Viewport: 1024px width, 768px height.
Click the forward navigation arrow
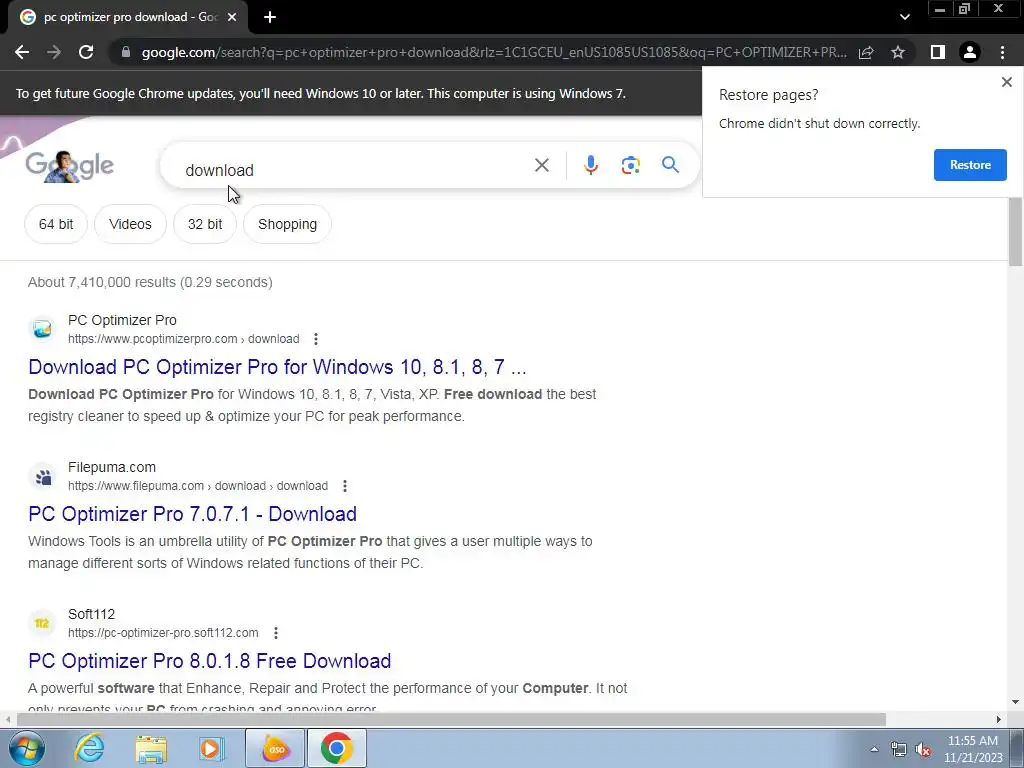click(54, 52)
